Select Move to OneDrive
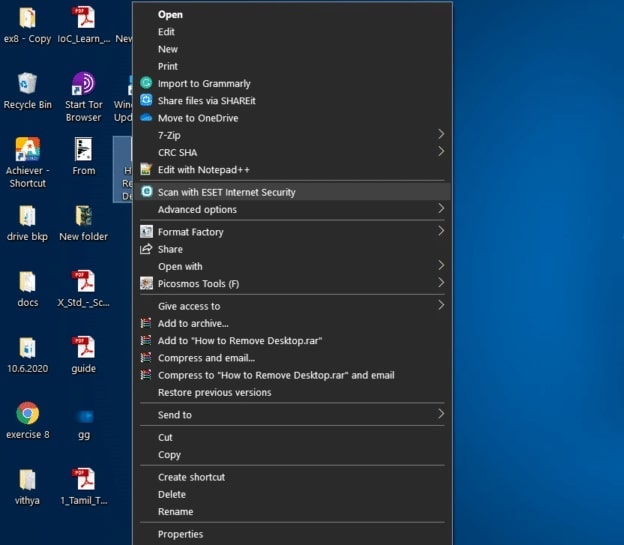The width and height of the screenshot is (624, 545). [292, 118]
